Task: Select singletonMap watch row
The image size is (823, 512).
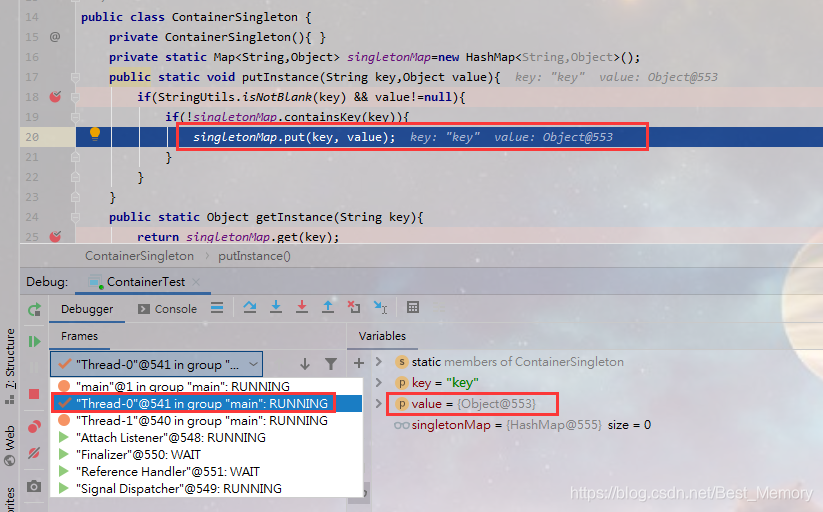Action: pyautogui.click(x=522, y=425)
